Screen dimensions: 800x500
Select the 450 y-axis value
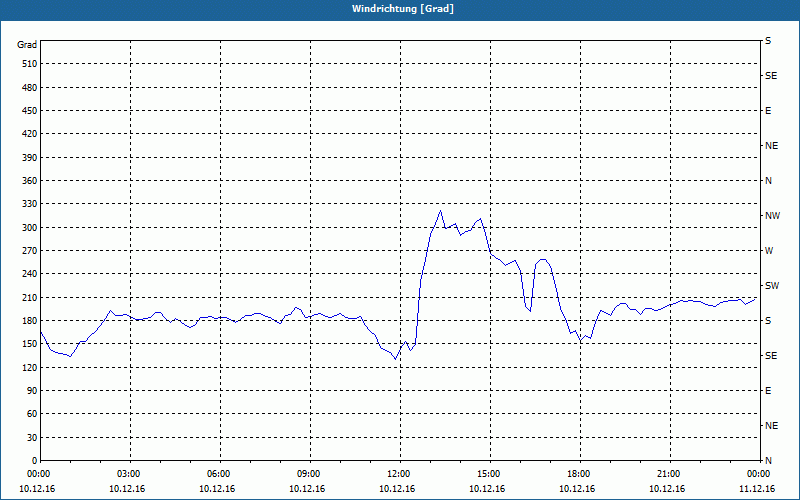click(x=30, y=111)
